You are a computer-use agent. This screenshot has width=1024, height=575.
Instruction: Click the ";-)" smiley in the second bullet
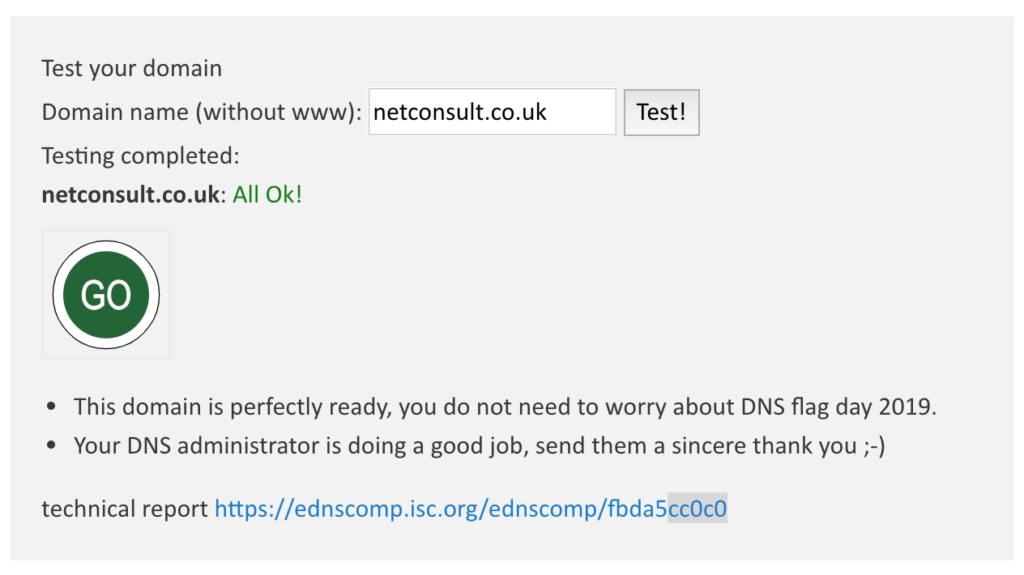871,446
